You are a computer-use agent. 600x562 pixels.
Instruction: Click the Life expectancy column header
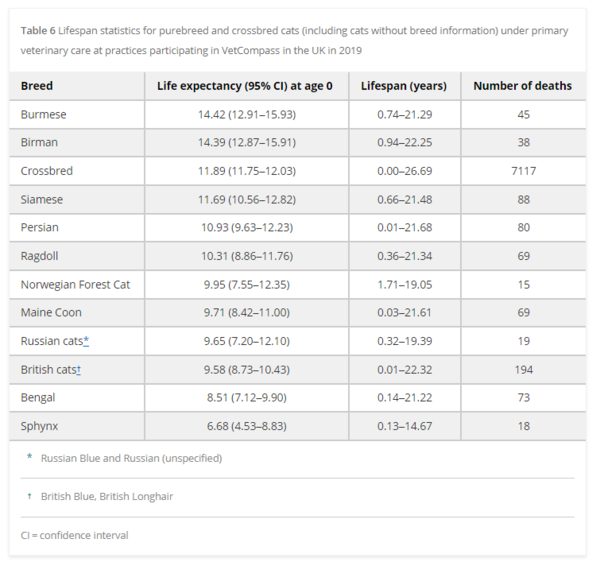(x=245, y=86)
